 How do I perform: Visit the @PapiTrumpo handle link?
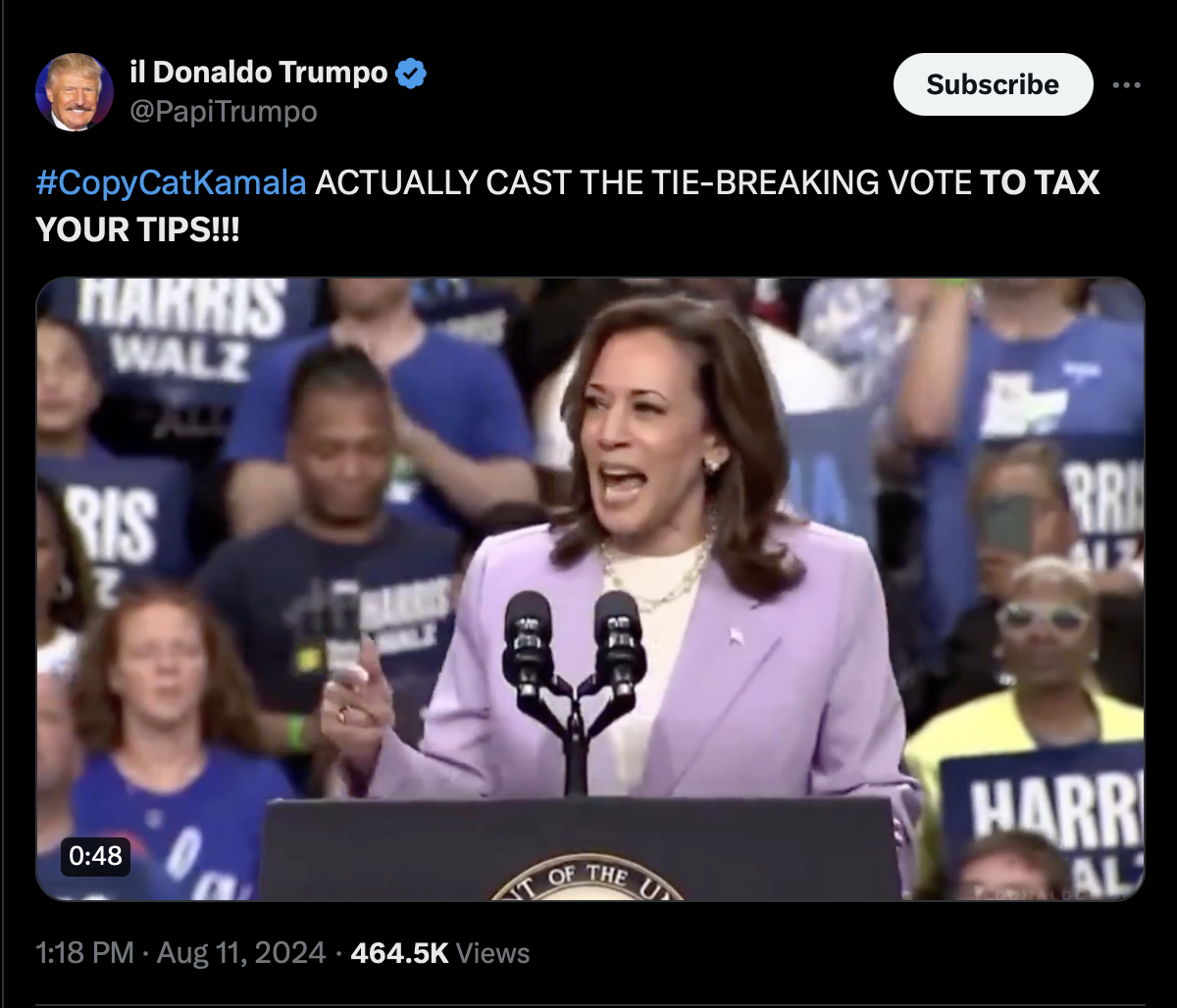click(224, 112)
